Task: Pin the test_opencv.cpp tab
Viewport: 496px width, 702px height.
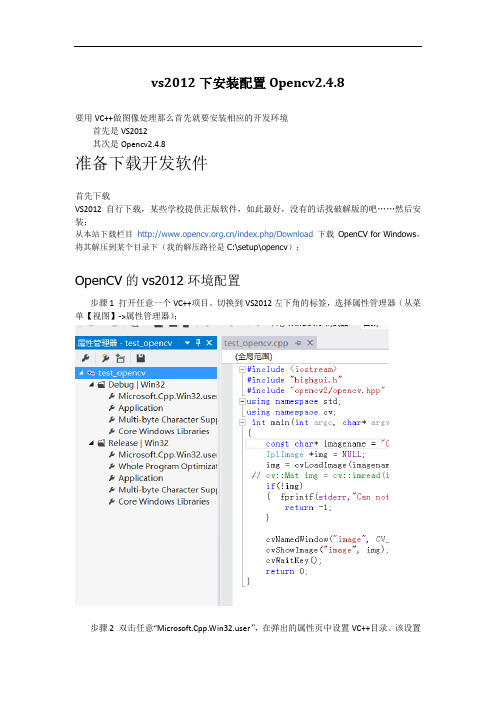Action: point(298,343)
